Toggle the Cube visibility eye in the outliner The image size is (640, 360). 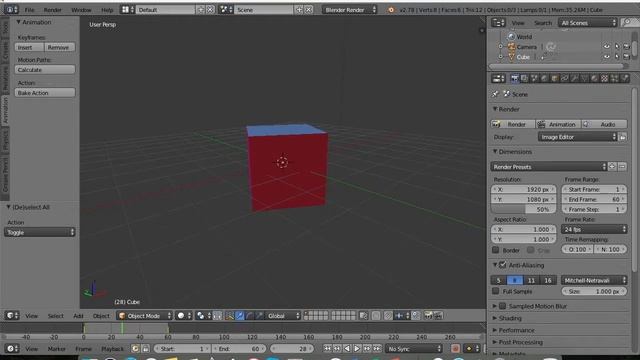[x=607, y=57]
